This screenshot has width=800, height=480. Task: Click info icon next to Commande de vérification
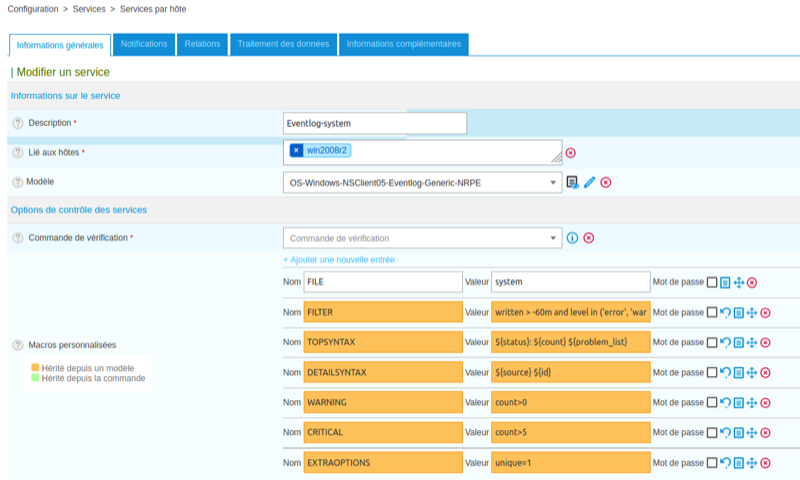[x=572, y=238]
